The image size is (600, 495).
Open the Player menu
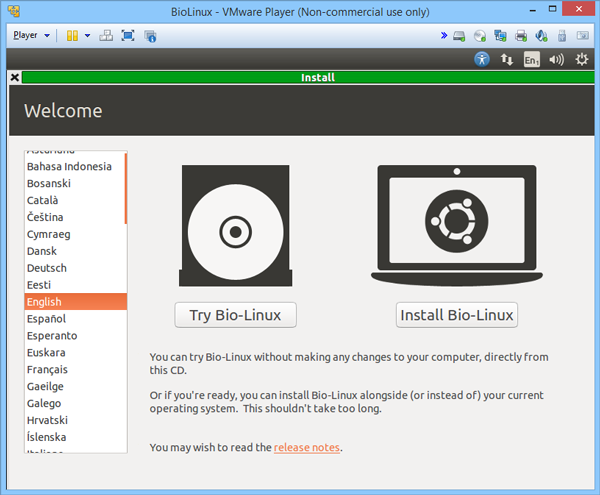point(31,36)
